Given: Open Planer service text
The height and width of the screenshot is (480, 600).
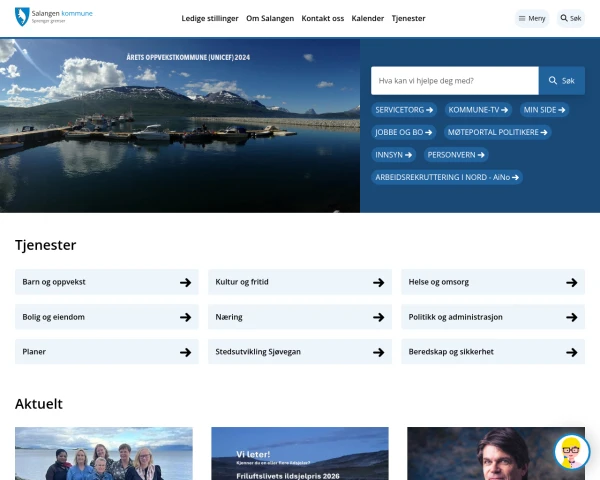Looking at the screenshot, I should tap(34, 352).
